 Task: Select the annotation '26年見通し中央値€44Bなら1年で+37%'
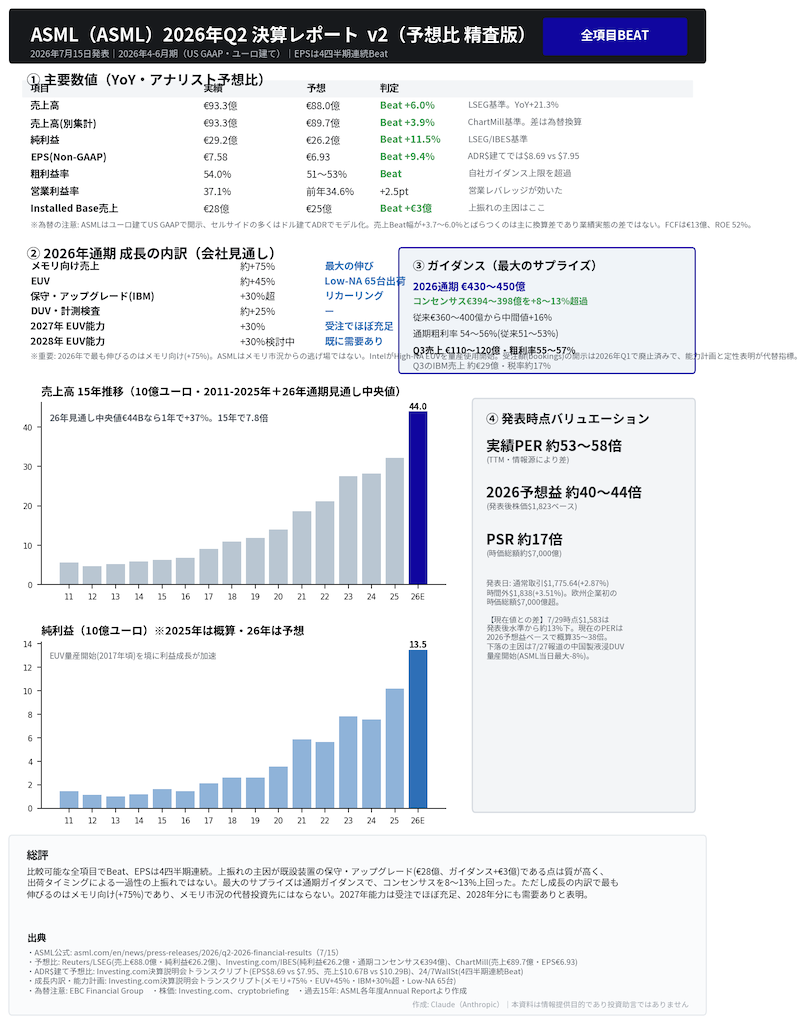coord(132,418)
